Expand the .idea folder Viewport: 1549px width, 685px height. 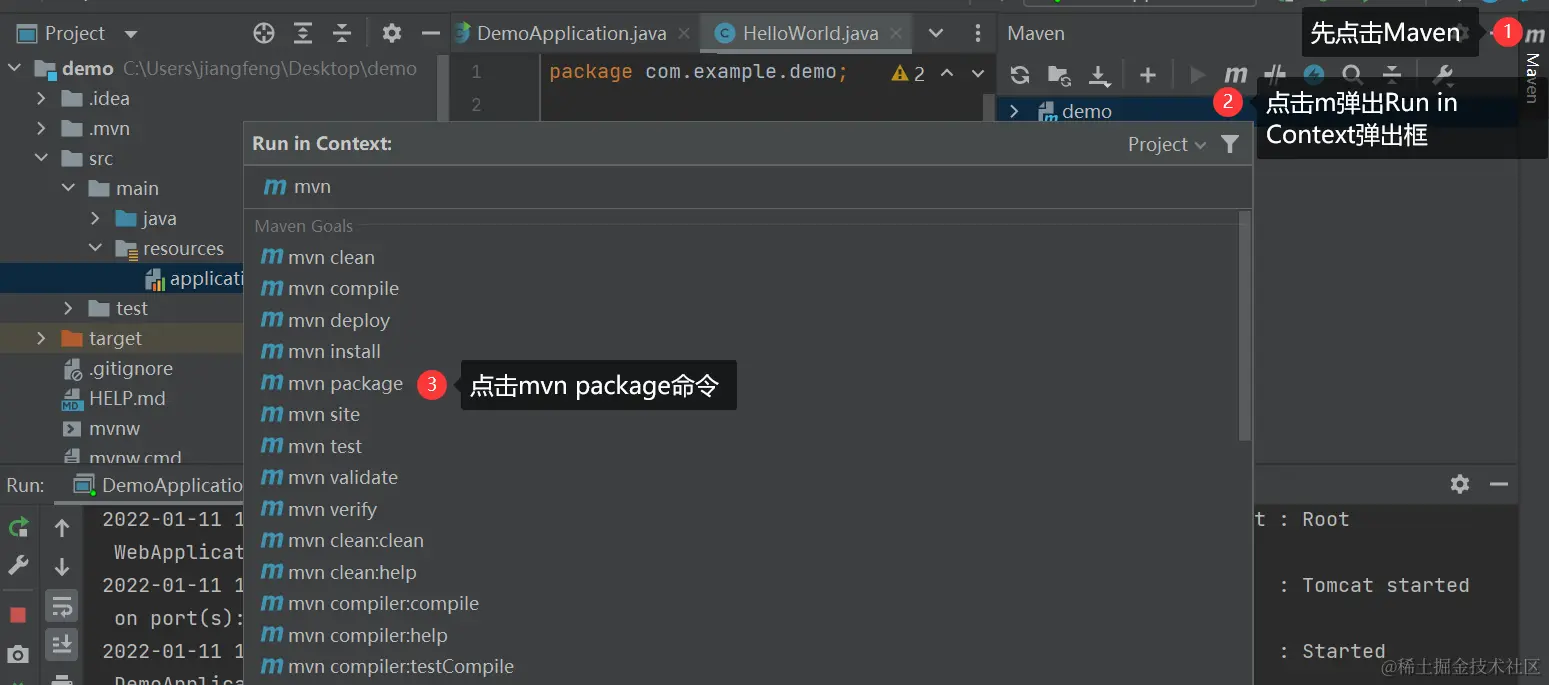(41, 98)
